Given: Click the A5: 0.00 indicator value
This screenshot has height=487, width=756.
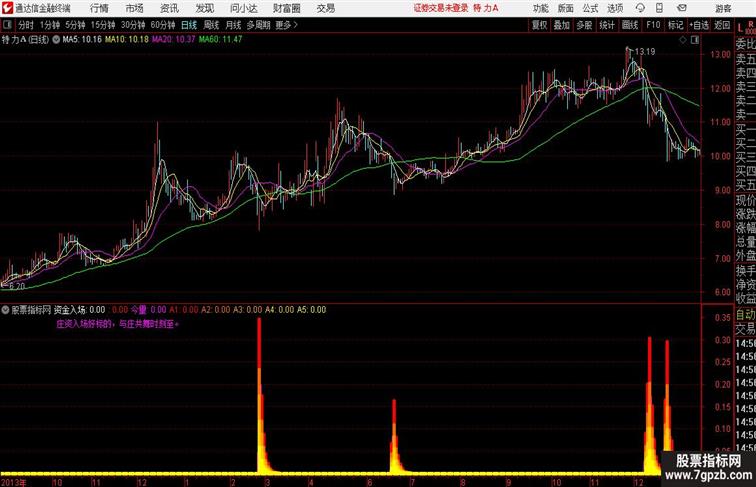Looking at the screenshot, I should click(311, 310).
